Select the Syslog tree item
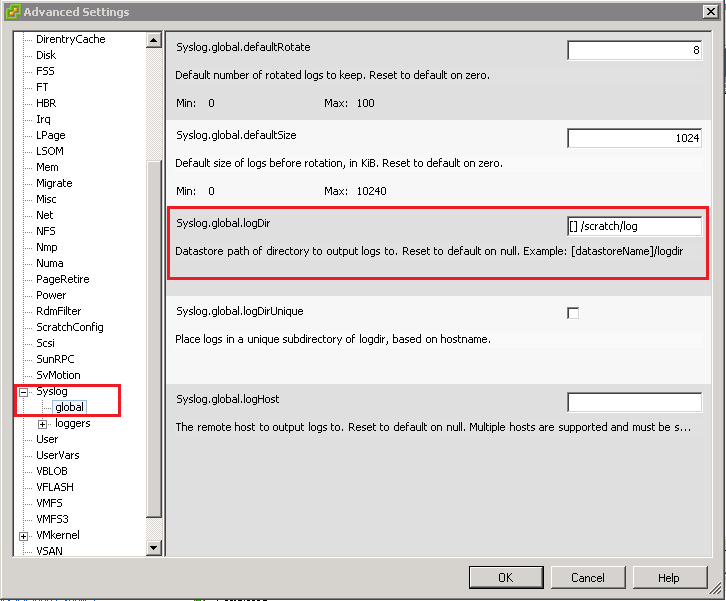Viewport: 726px width, 601px height. (x=52, y=391)
